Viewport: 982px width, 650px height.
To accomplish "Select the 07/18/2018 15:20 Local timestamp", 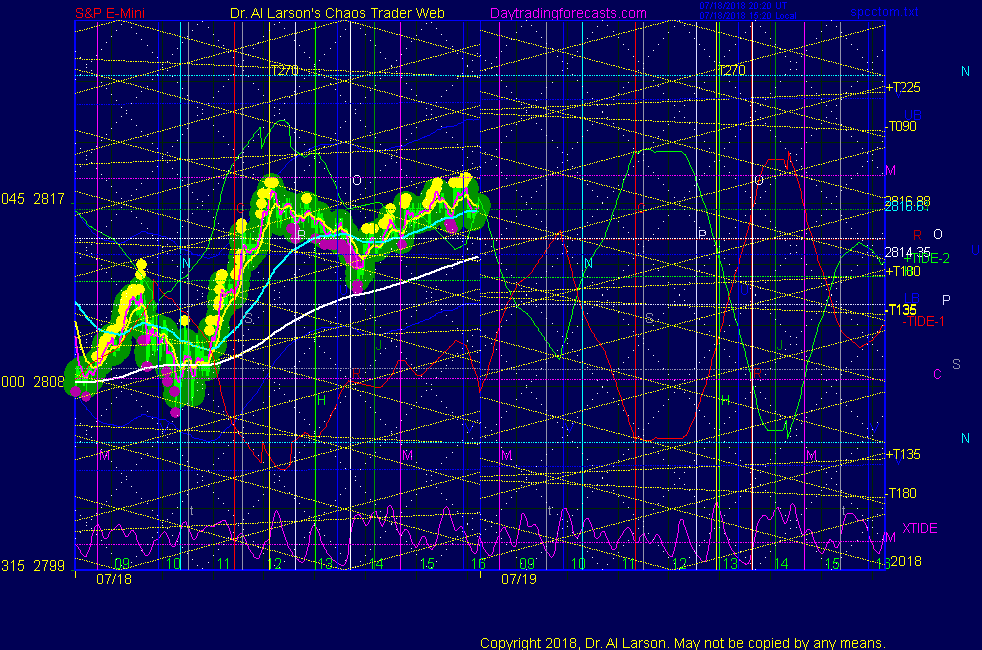I will pos(748,16).
